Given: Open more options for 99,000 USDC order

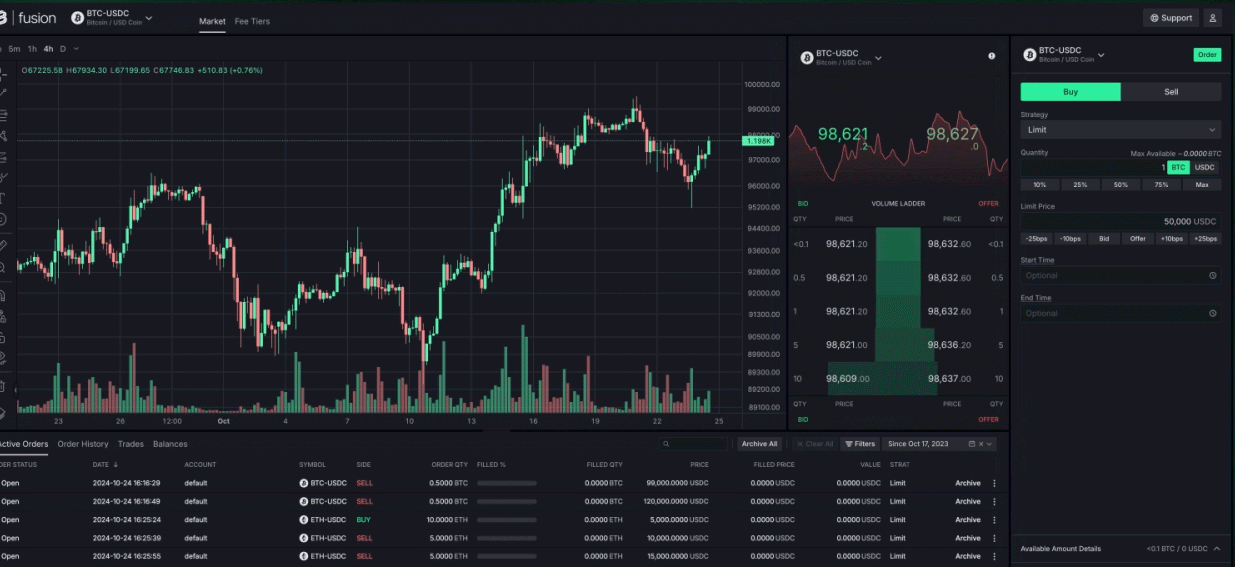Looking at the screenshot, I should click(994, 483).
